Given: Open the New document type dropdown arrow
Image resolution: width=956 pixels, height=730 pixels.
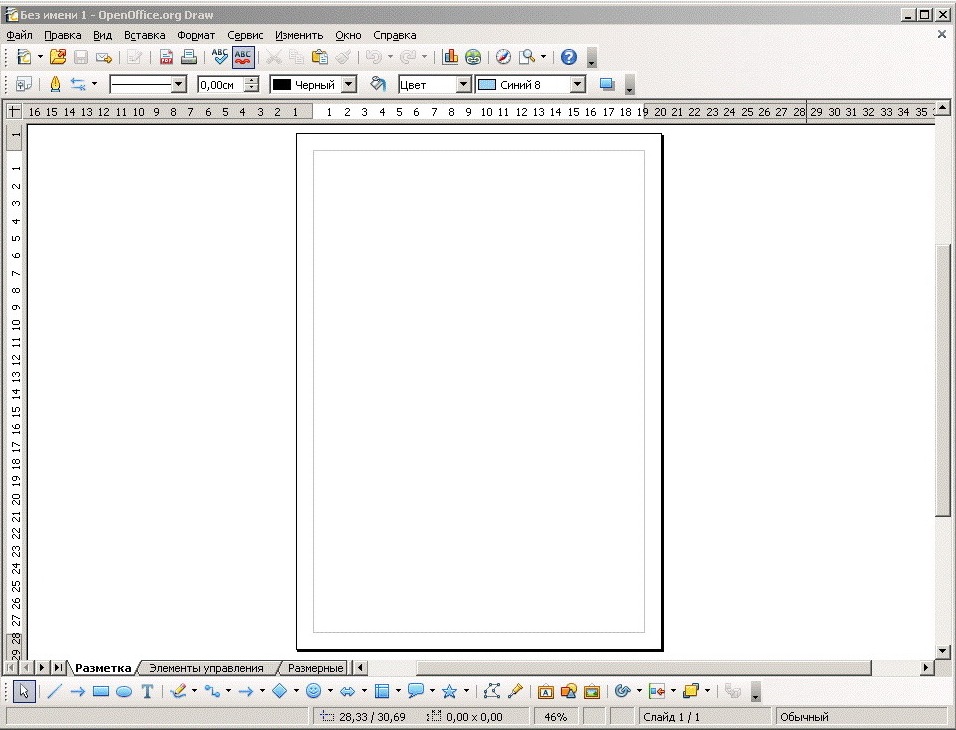Looking at the screenshot, I should pyautogui.click(x=40, y=57).
